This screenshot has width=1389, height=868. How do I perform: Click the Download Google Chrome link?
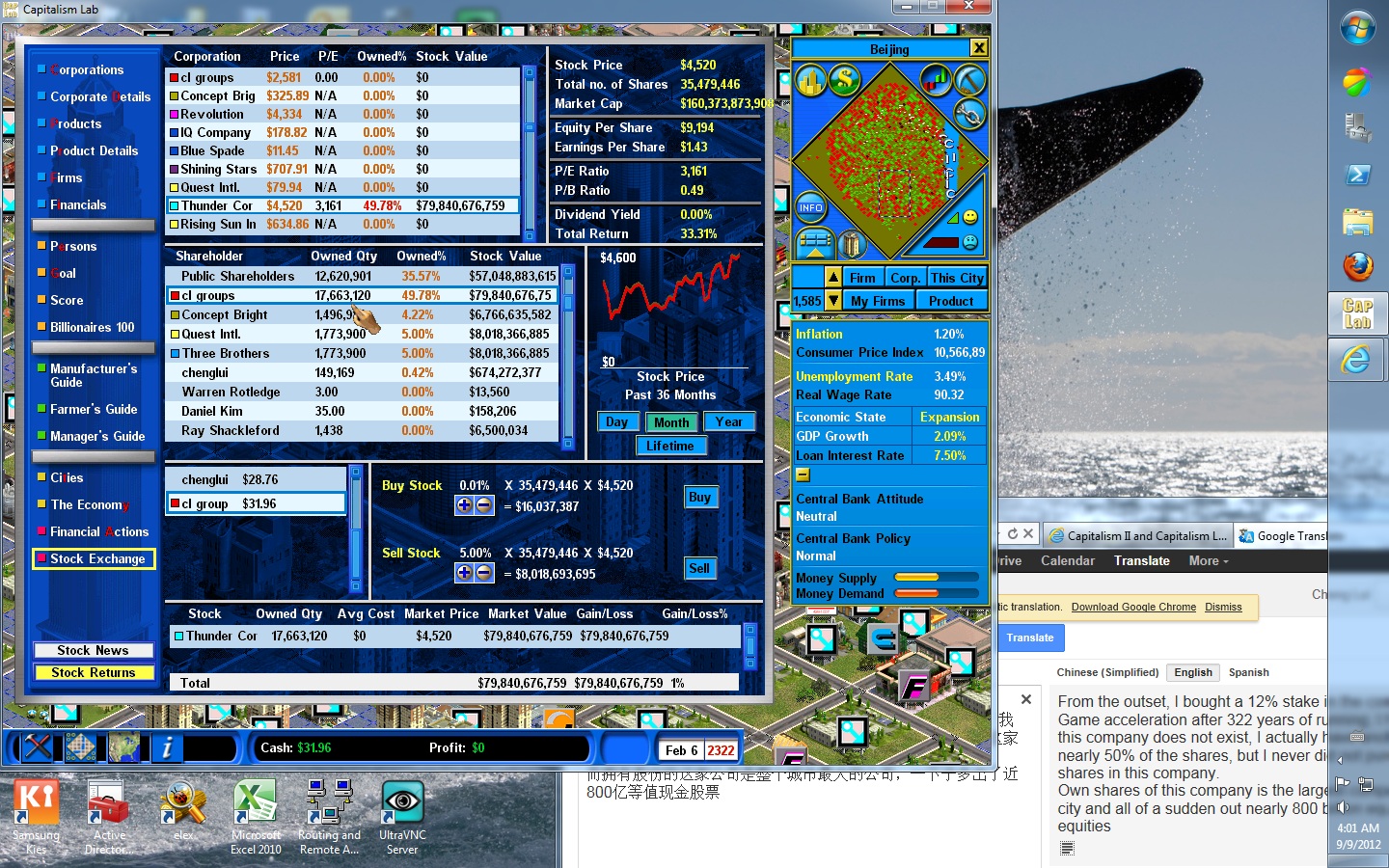(x=1133, y=607)
